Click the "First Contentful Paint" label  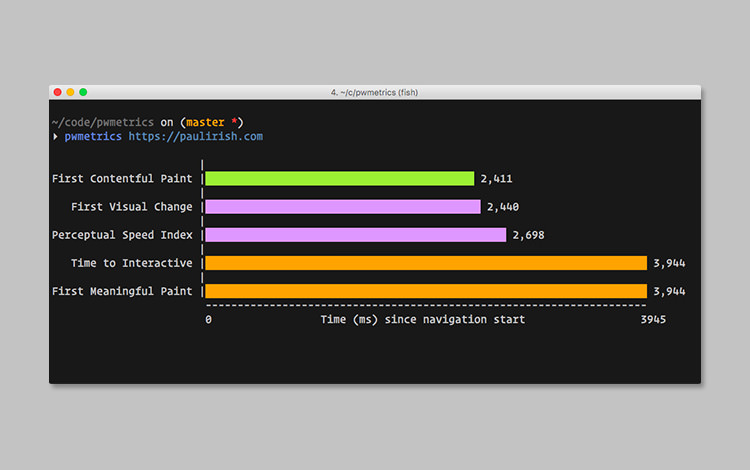click(122, 179)
